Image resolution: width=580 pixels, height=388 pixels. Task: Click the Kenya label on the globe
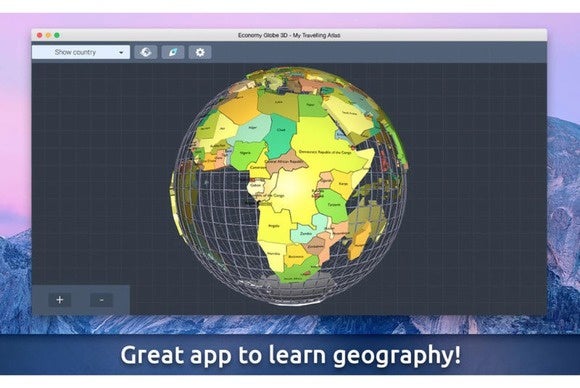(x=343, y=184)
